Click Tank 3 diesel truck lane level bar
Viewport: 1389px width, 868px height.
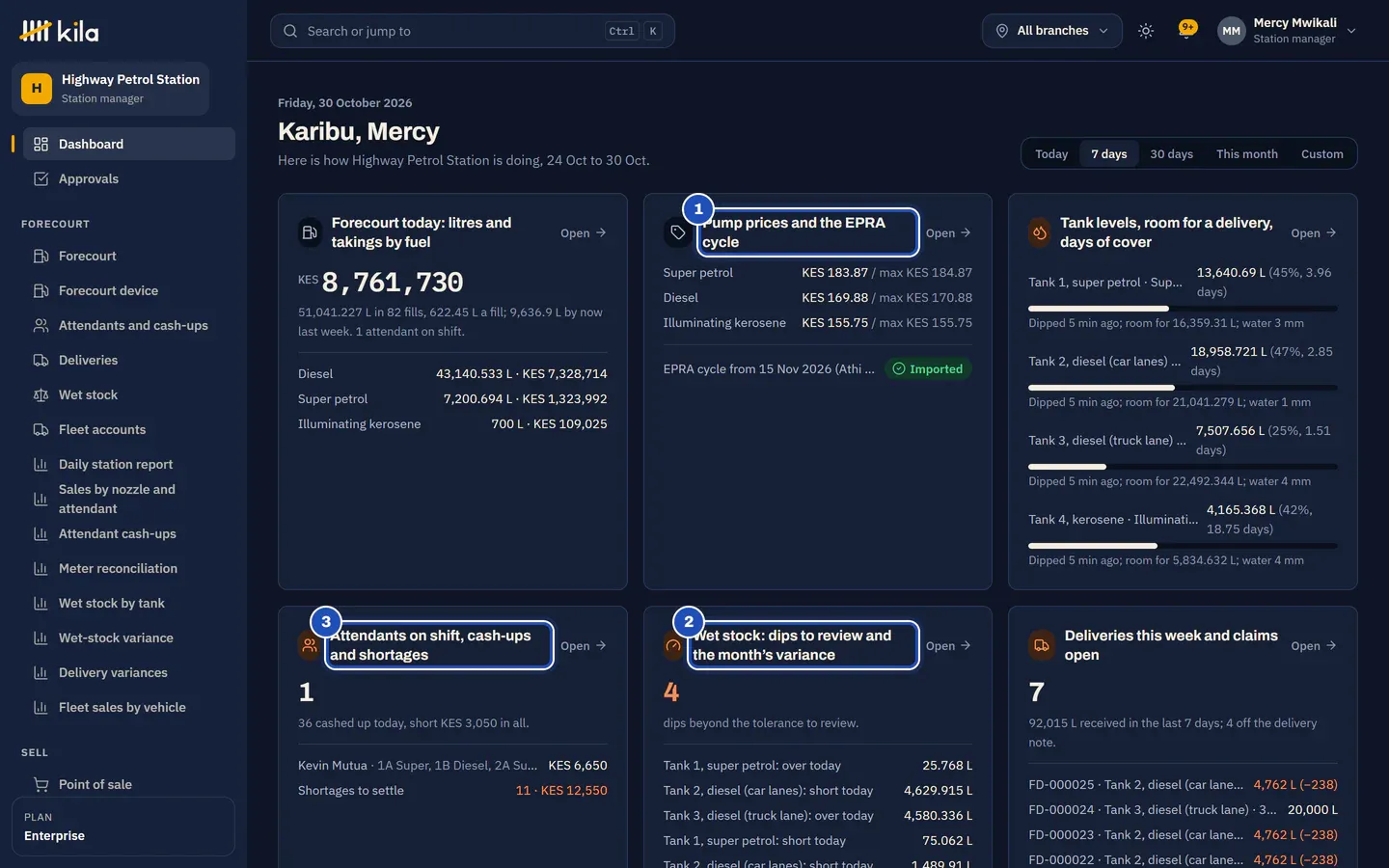coord(1183,467)
